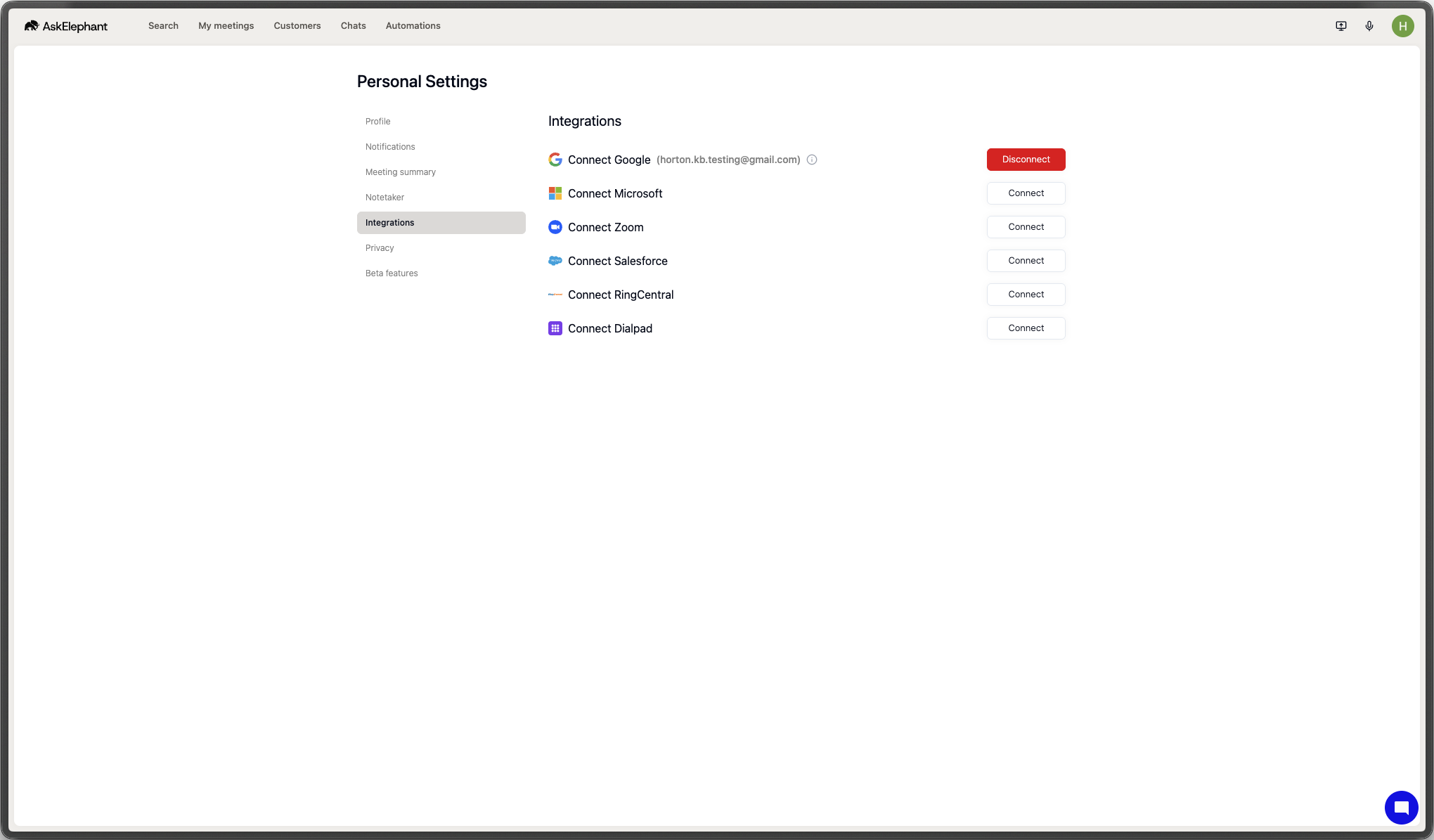
Task: Connect the Zoom integration
Action: 1026,227
